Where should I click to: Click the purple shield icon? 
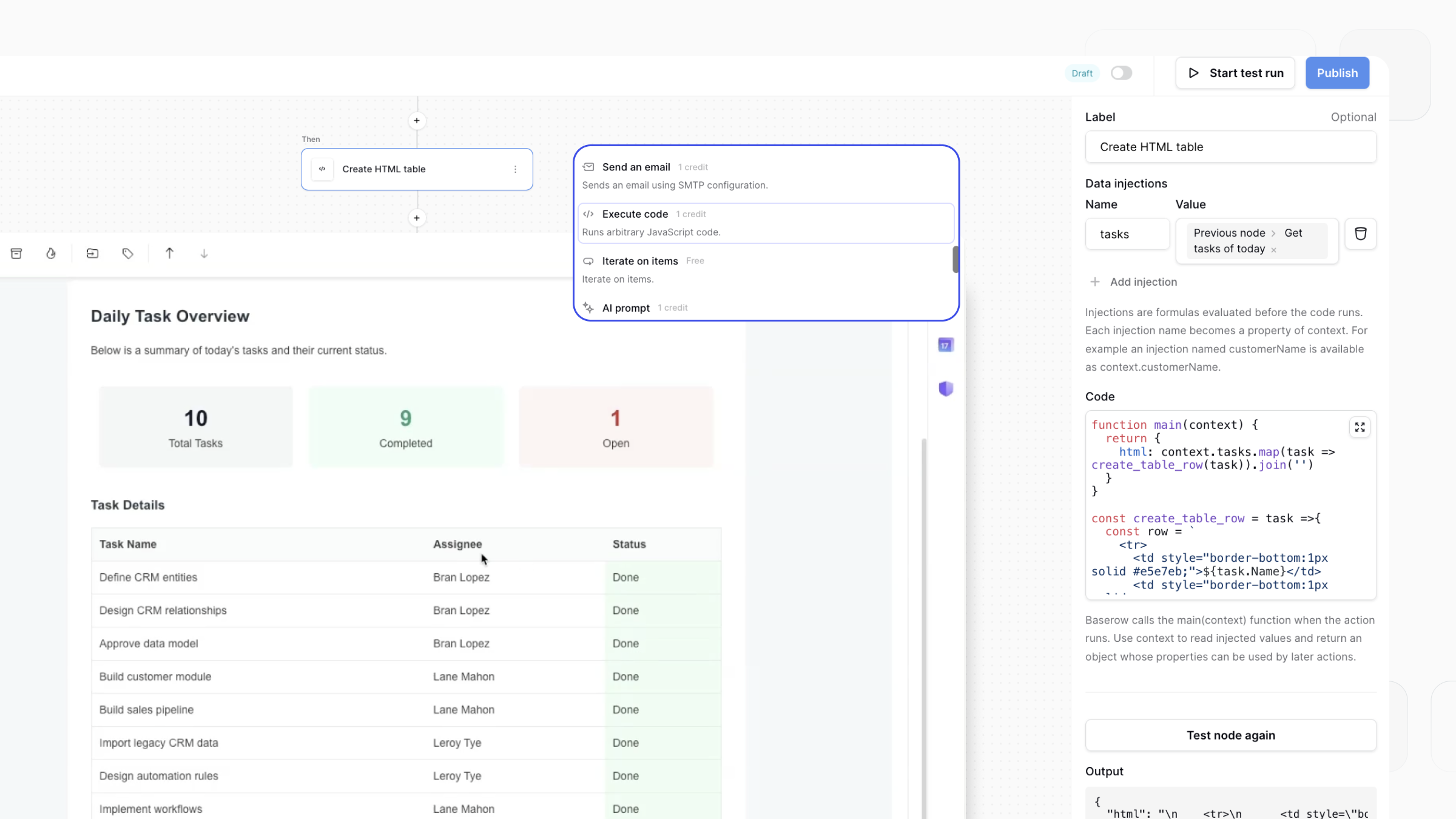946,389
